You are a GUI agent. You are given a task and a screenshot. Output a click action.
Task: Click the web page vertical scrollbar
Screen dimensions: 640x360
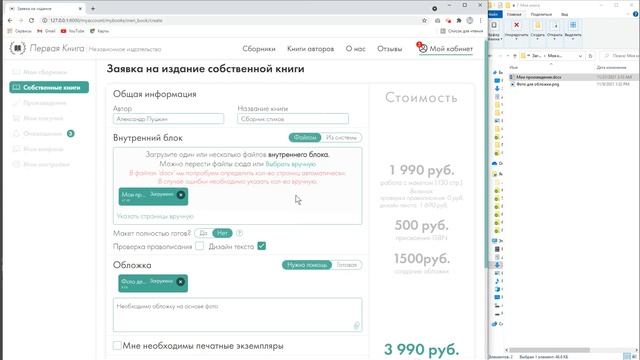[486, 155]
